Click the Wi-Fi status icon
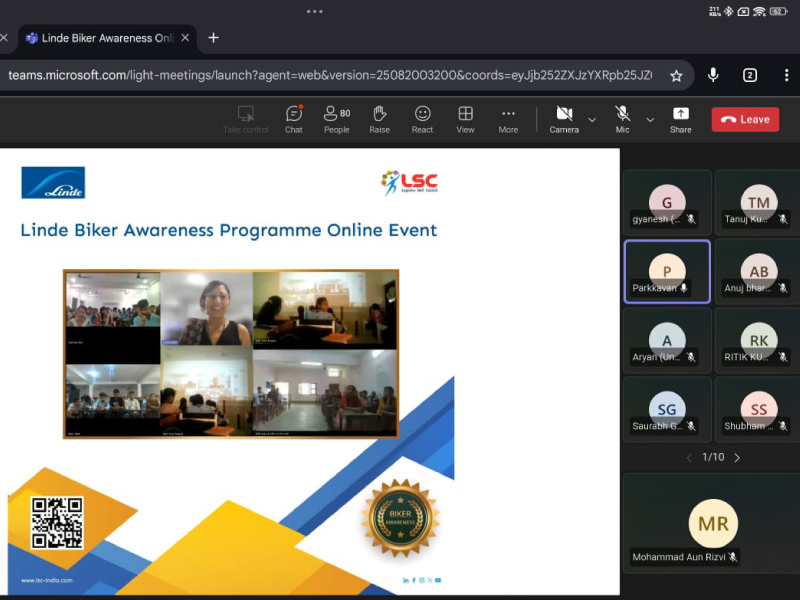 [759, 11]
